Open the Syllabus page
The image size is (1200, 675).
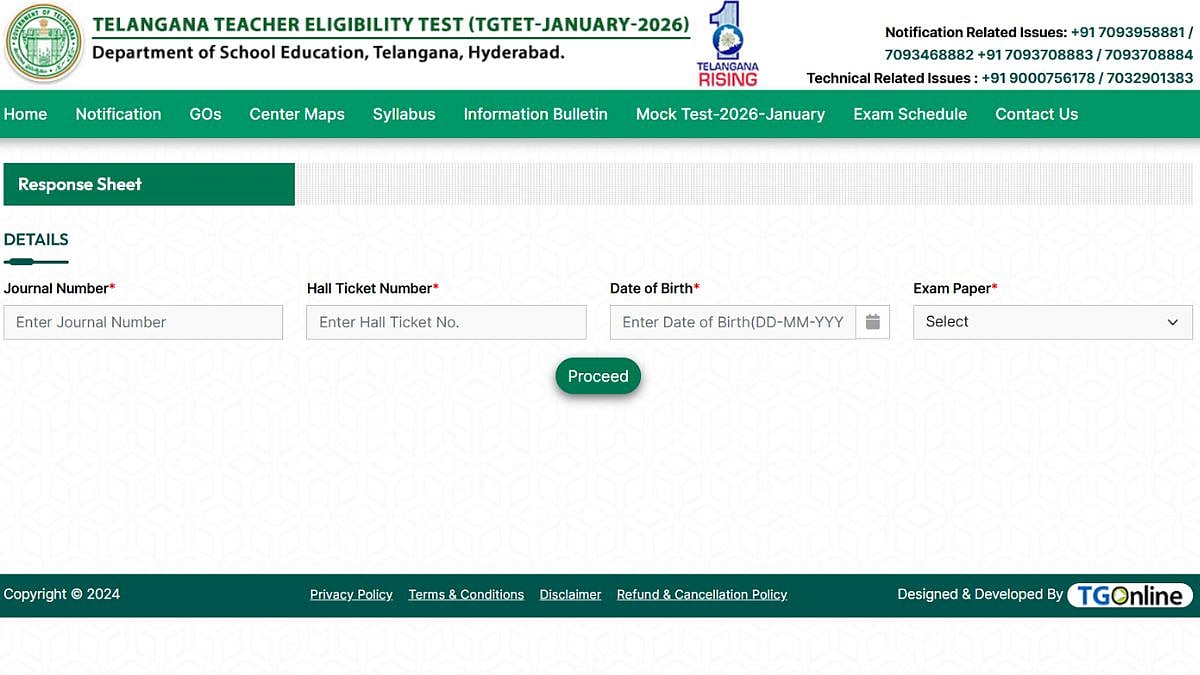click(x=404, y=114)
